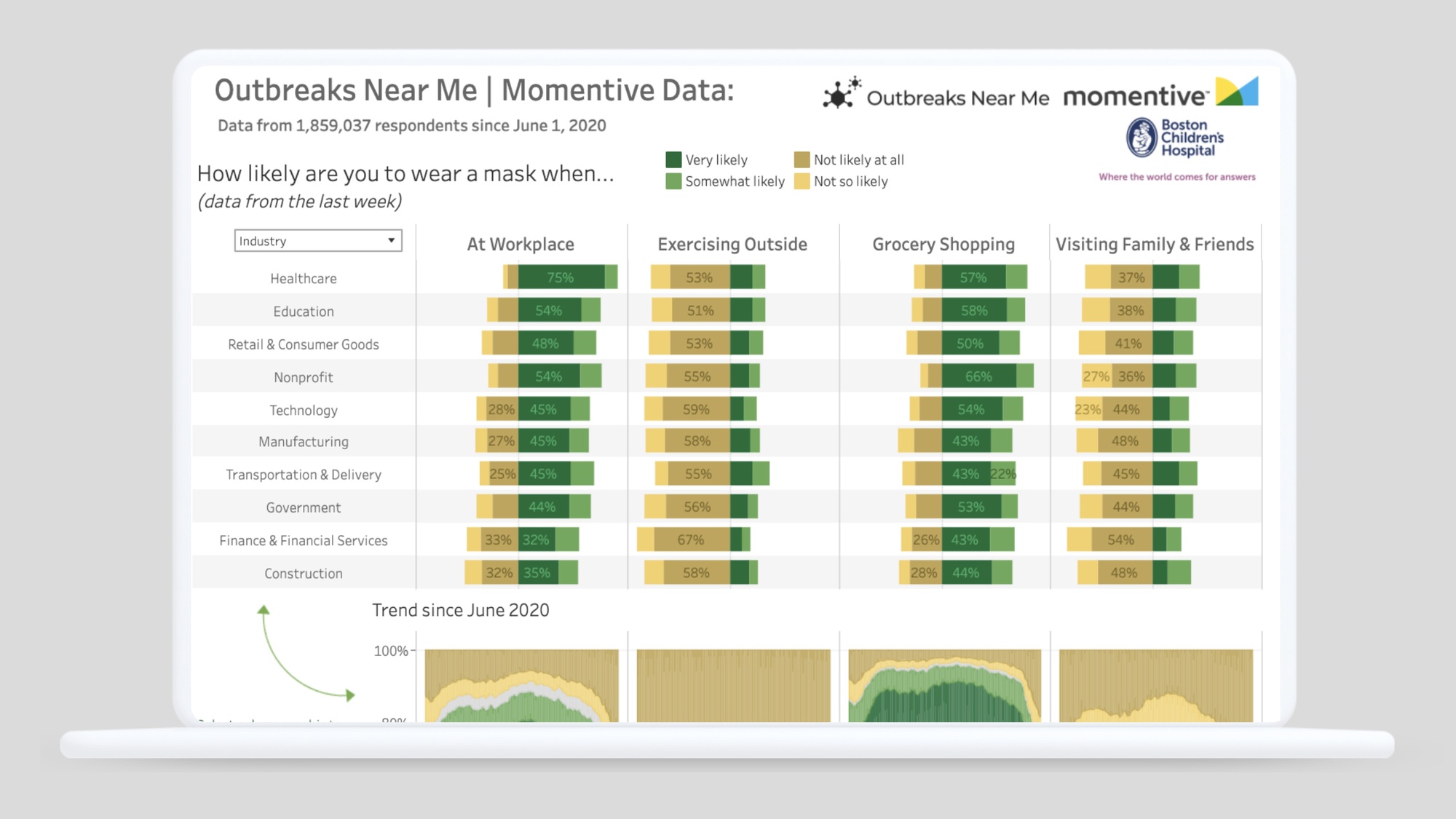Click the At Workplace trend chart
The image size is (1456, 819).
pos(521,686)
